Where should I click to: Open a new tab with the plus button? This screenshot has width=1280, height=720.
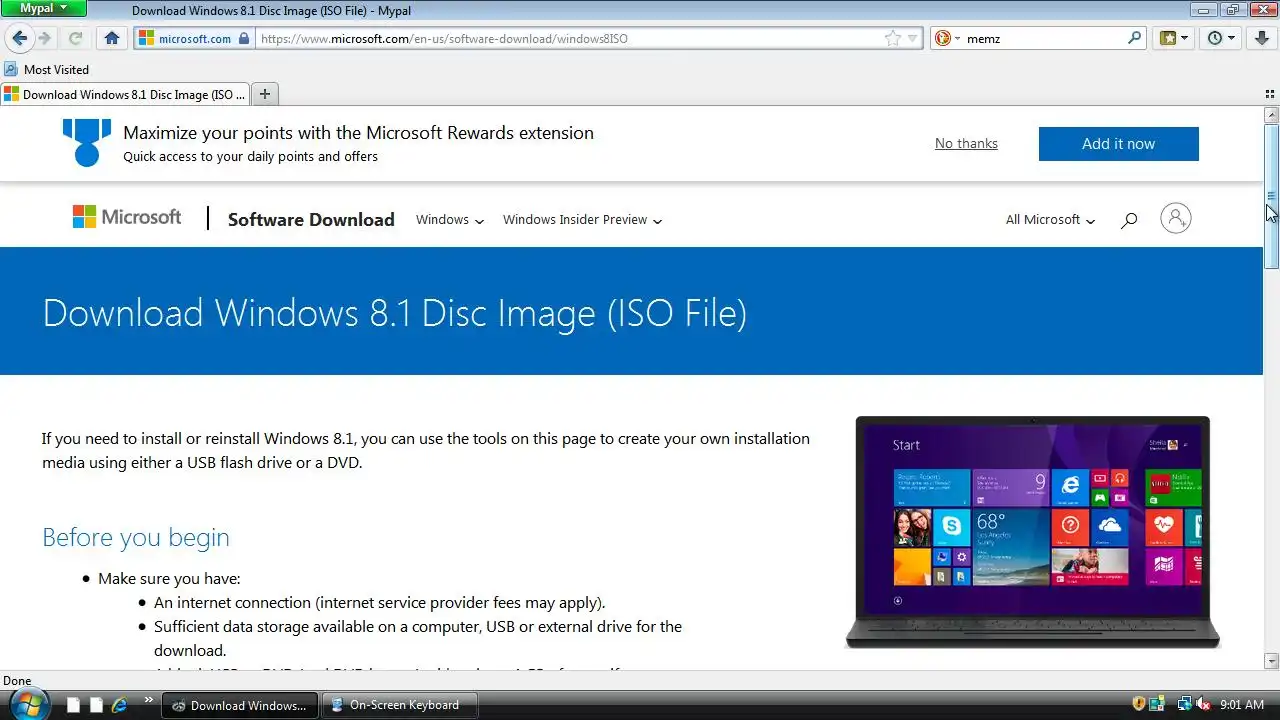[265, 94]
